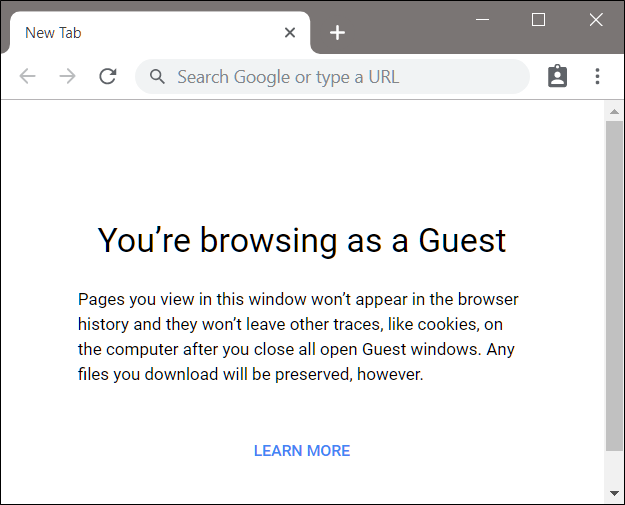This screenshot has width=625, height=505.
Task: Click the scrollbar down arrow
Action: tap(614, 494)
